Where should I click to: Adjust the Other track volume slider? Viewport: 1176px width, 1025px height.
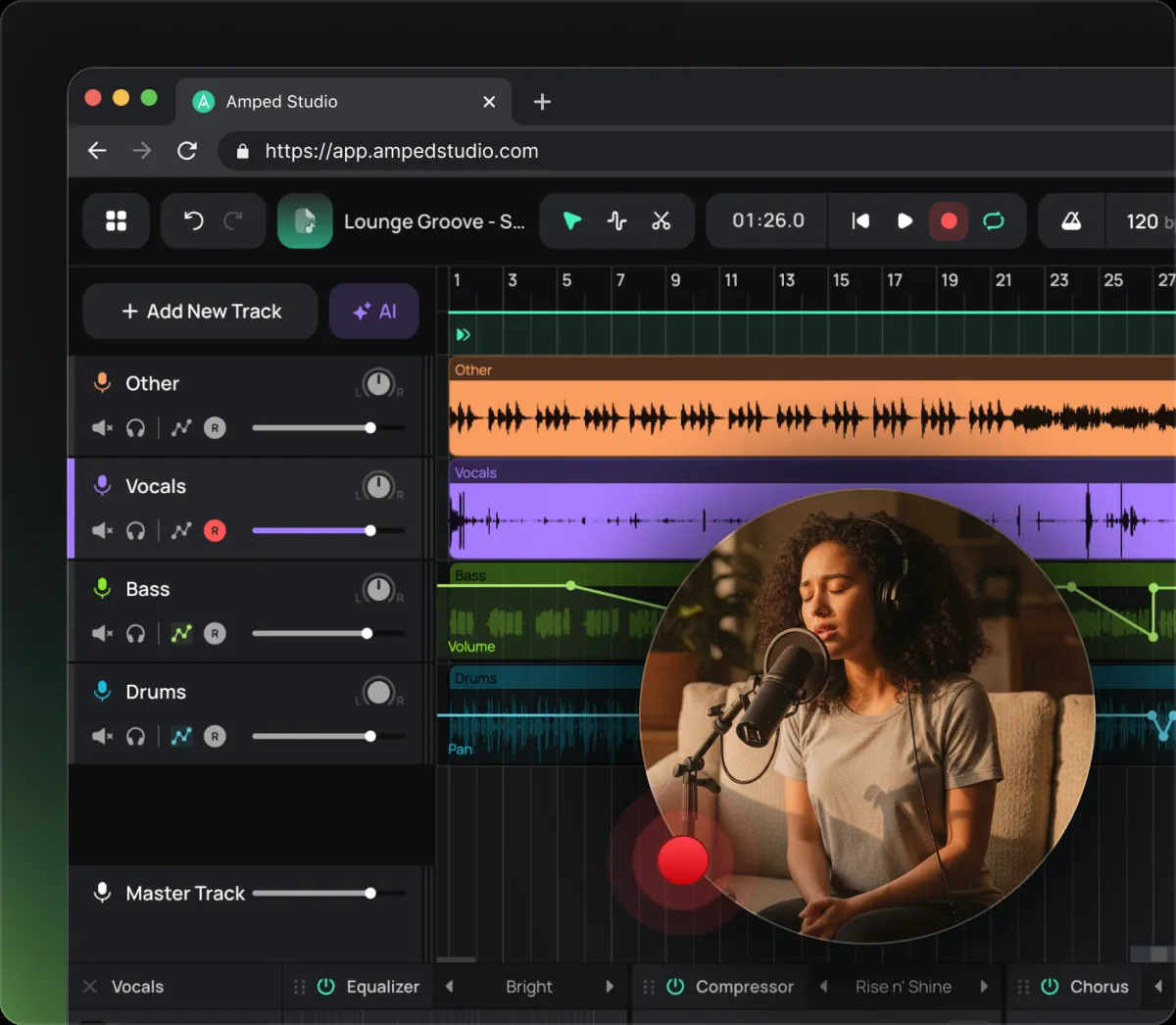[x=328, y=428]
